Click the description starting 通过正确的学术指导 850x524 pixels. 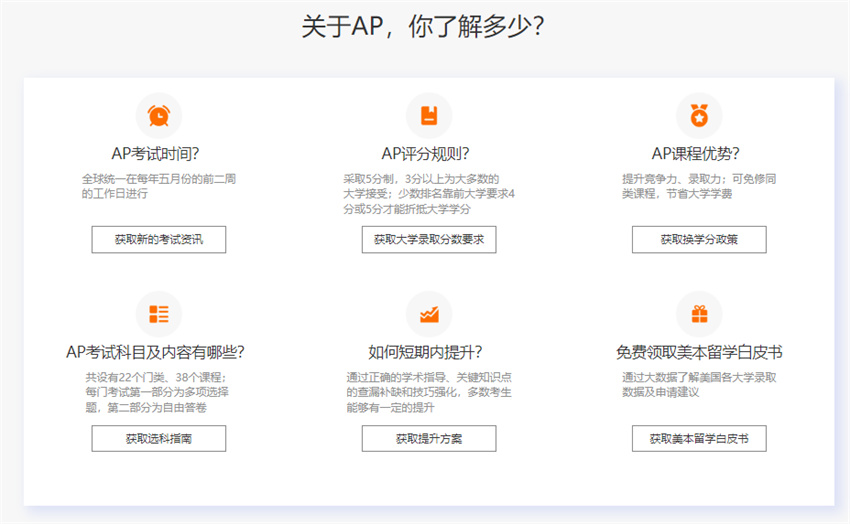pyautogui.click(x=429, y=392)
